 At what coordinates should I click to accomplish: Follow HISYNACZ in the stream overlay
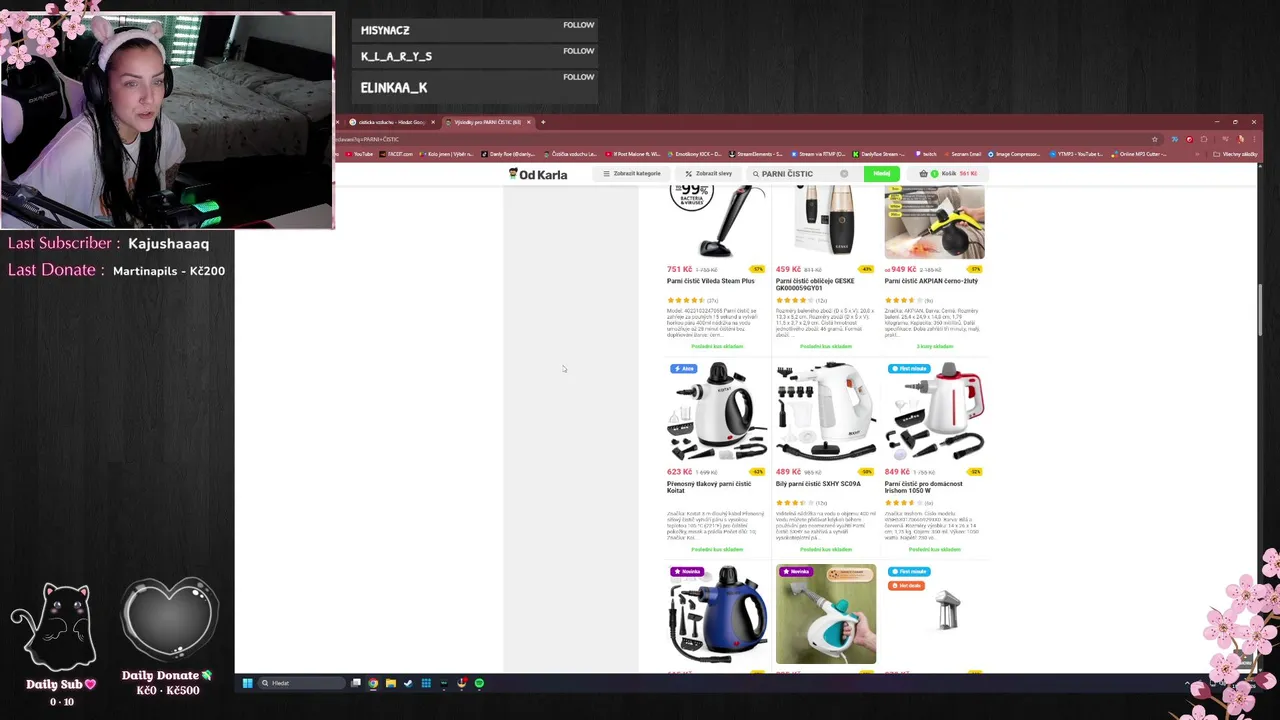coord(578,25)
